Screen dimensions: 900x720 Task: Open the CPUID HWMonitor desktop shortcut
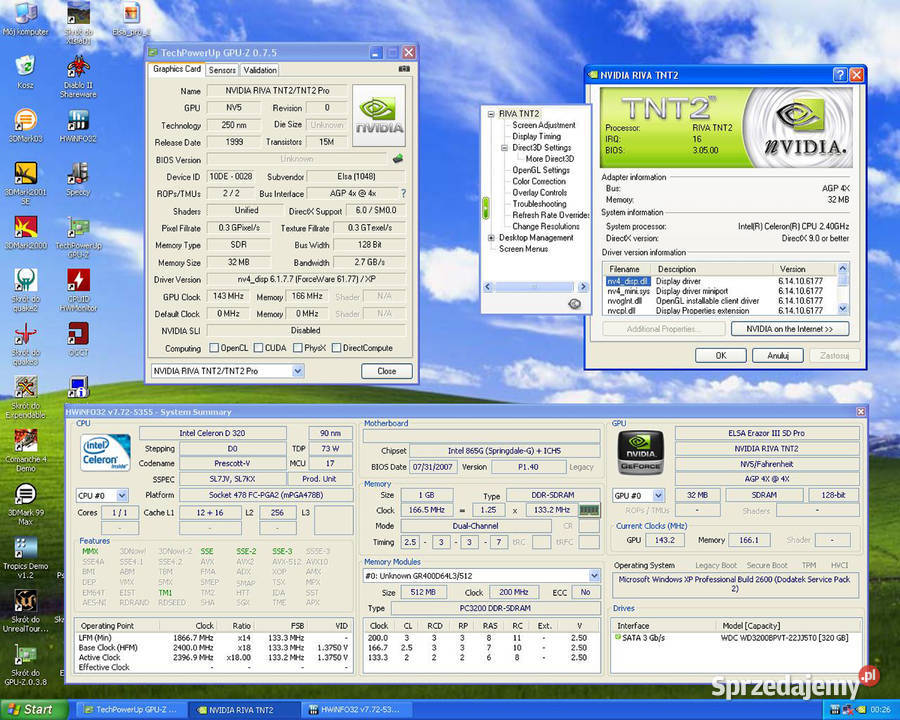click(79, 290)
